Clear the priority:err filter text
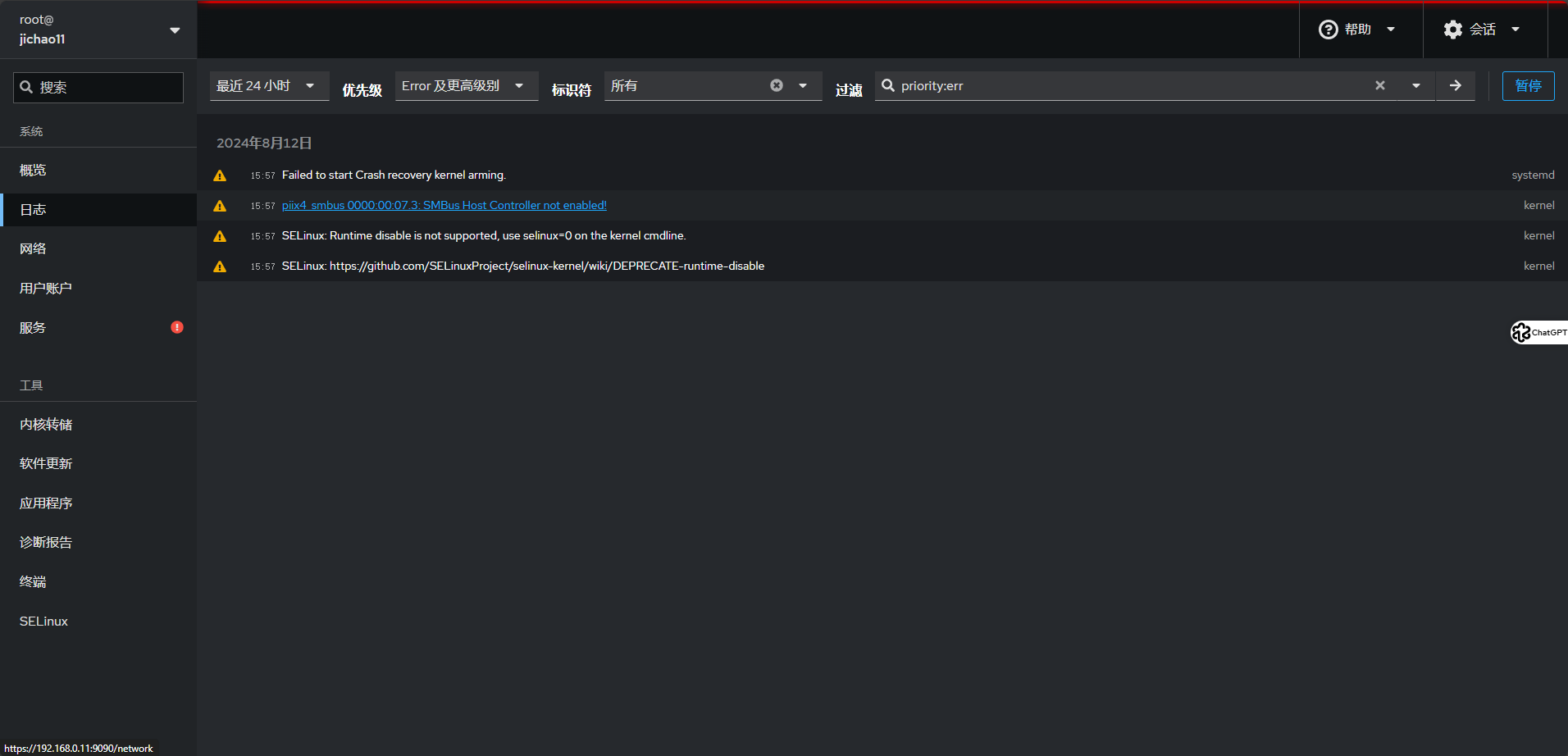 coord(1380,85)
